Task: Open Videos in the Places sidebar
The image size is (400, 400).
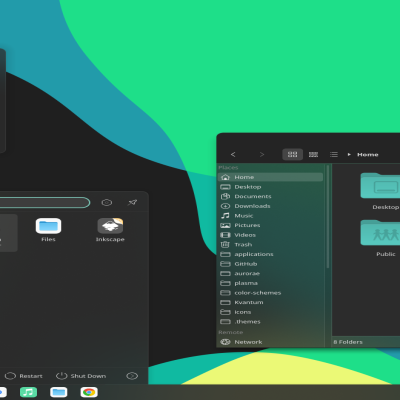Action: [270, 235]
